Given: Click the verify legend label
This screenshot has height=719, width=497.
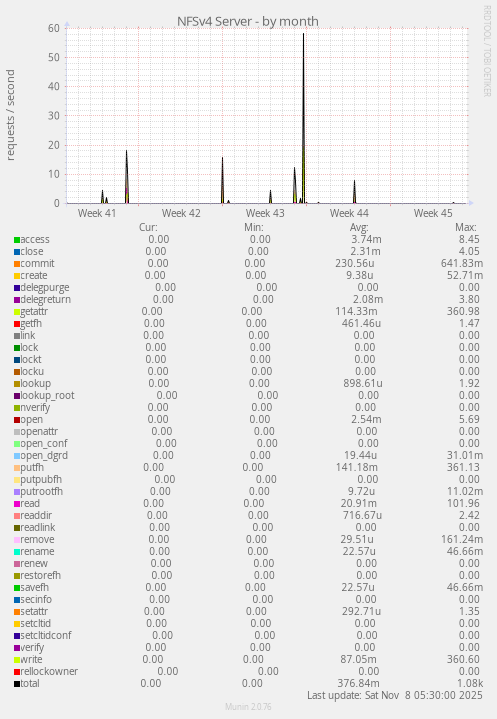Looking at the screenshot, I should point(32,647).
